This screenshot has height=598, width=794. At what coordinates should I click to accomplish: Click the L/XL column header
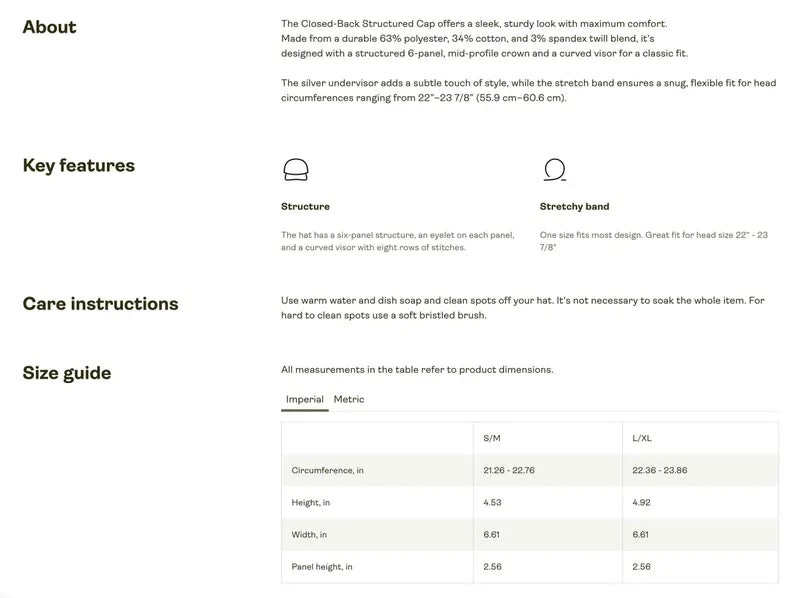click(642, 438)
